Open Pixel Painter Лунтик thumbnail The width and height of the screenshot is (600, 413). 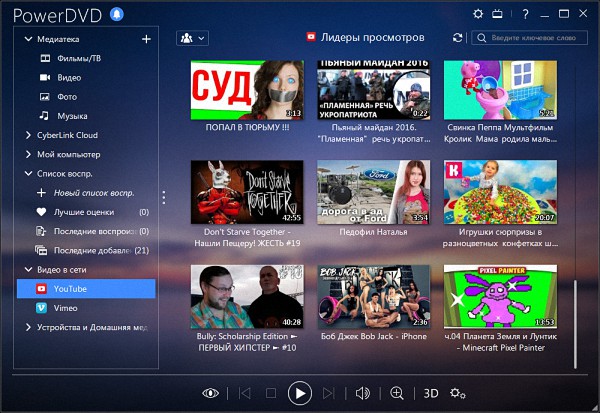click(500, 296)
